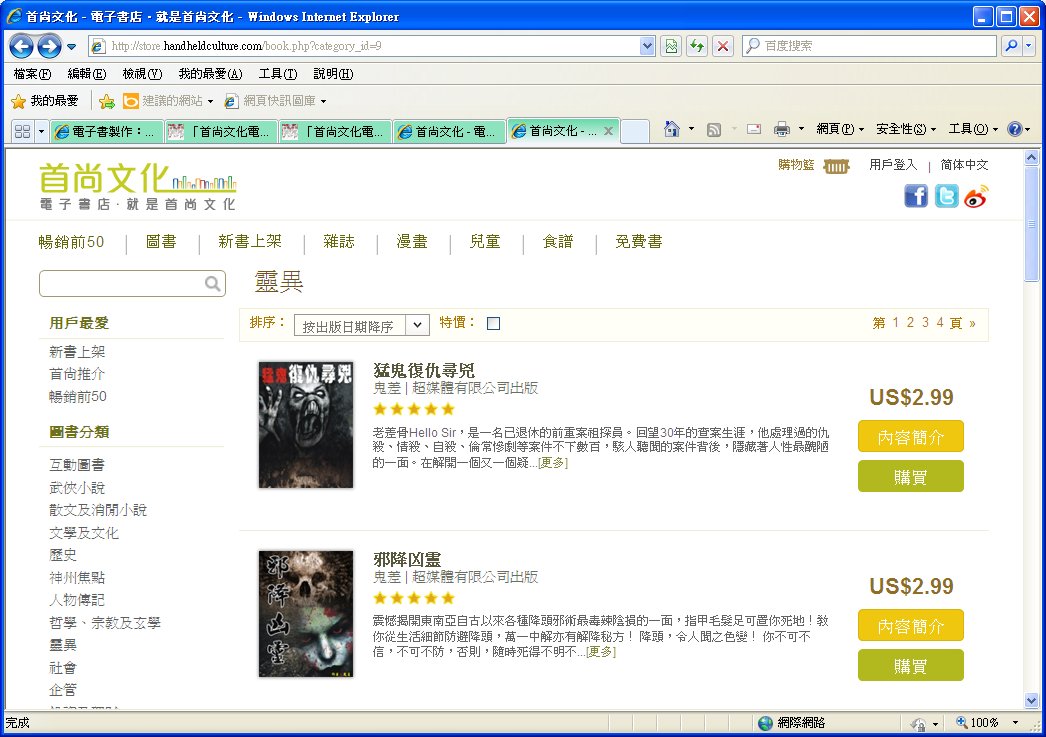This screenshot has width=1046, height=737.
Task: Click the search magnifier icon in sidebar
Action: point(212,284)
